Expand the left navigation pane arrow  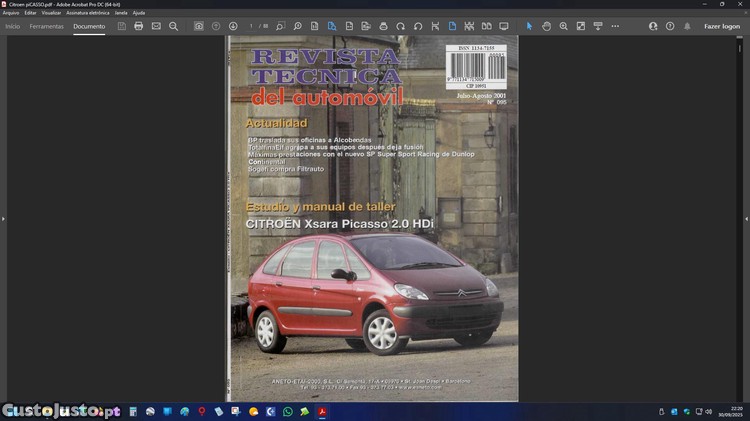coord(3,218)
